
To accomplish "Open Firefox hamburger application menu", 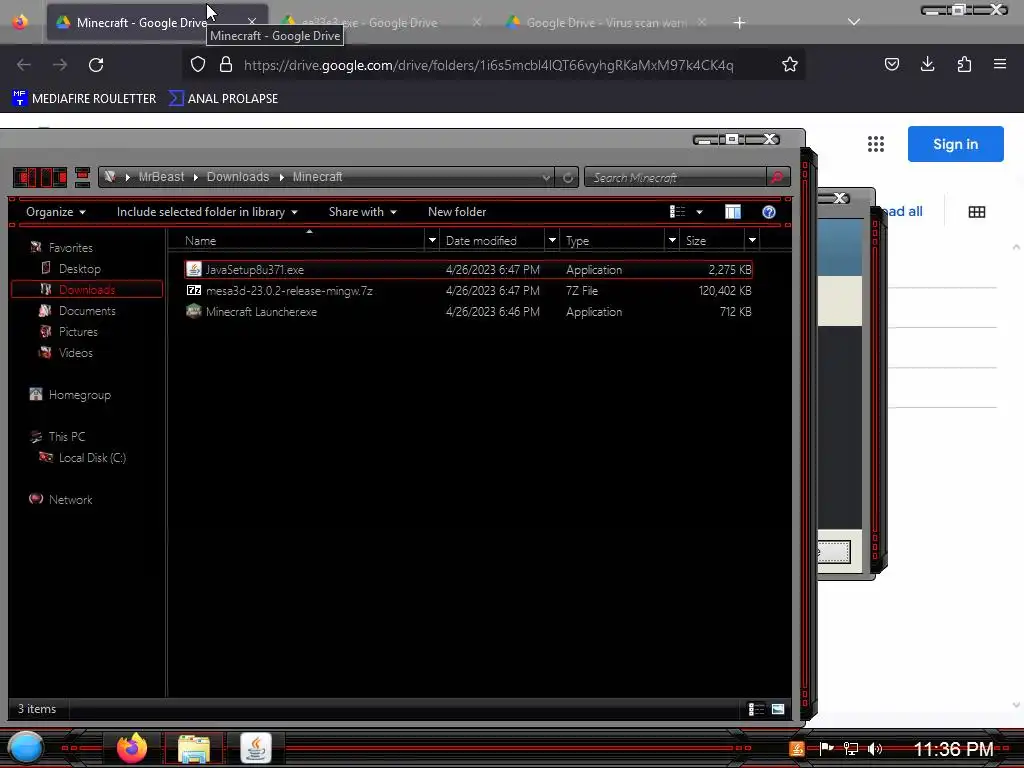I will click(x=1000, y=64).
